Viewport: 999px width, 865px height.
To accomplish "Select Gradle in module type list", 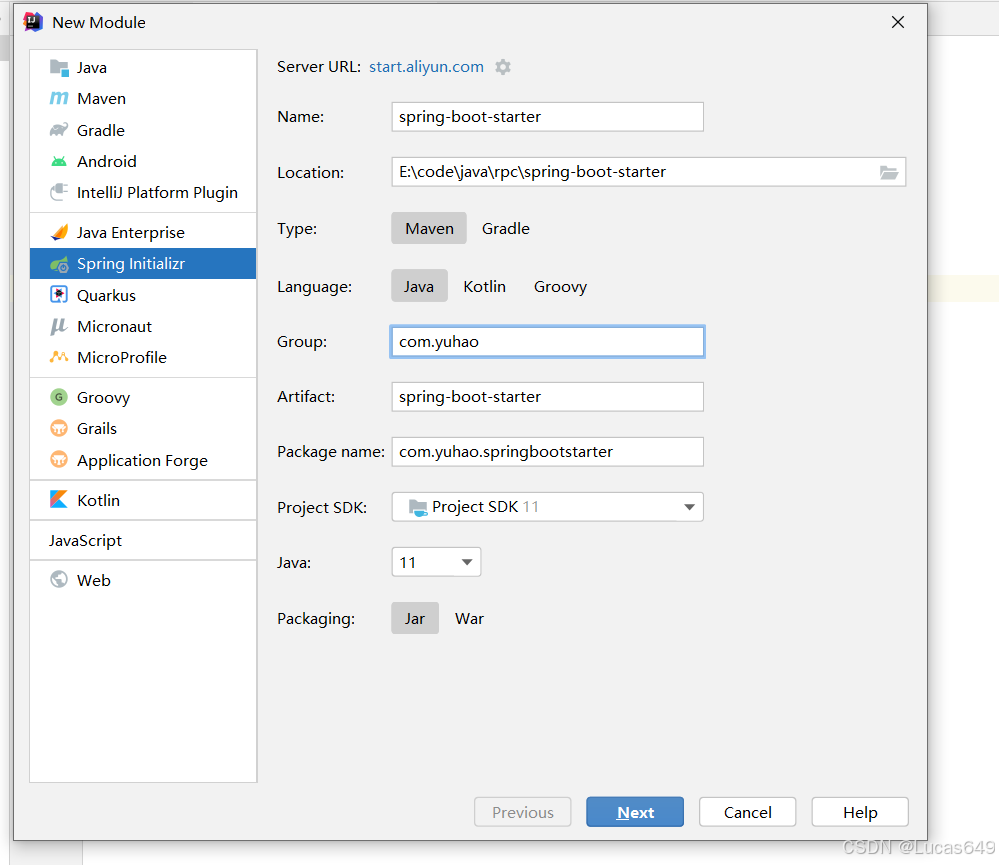I will point(143,130).
